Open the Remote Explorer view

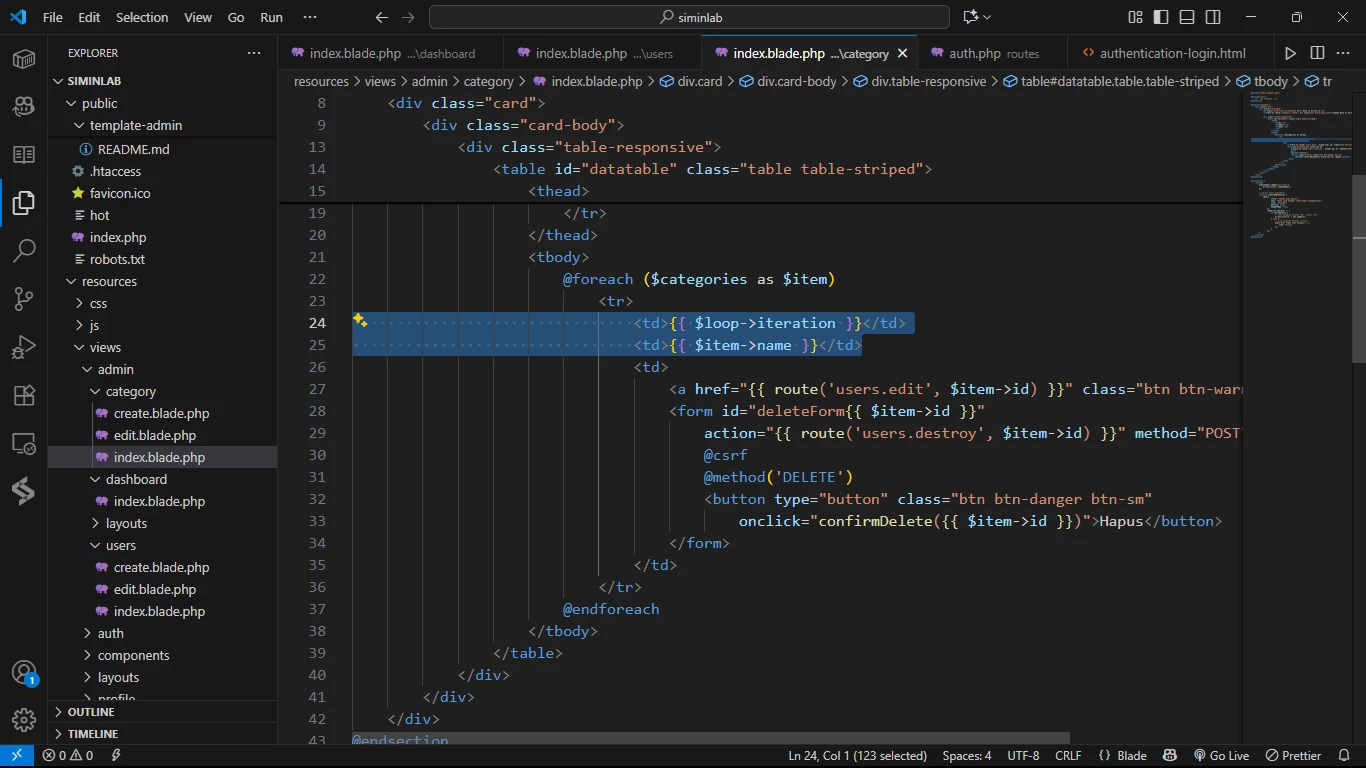[24, 443]
